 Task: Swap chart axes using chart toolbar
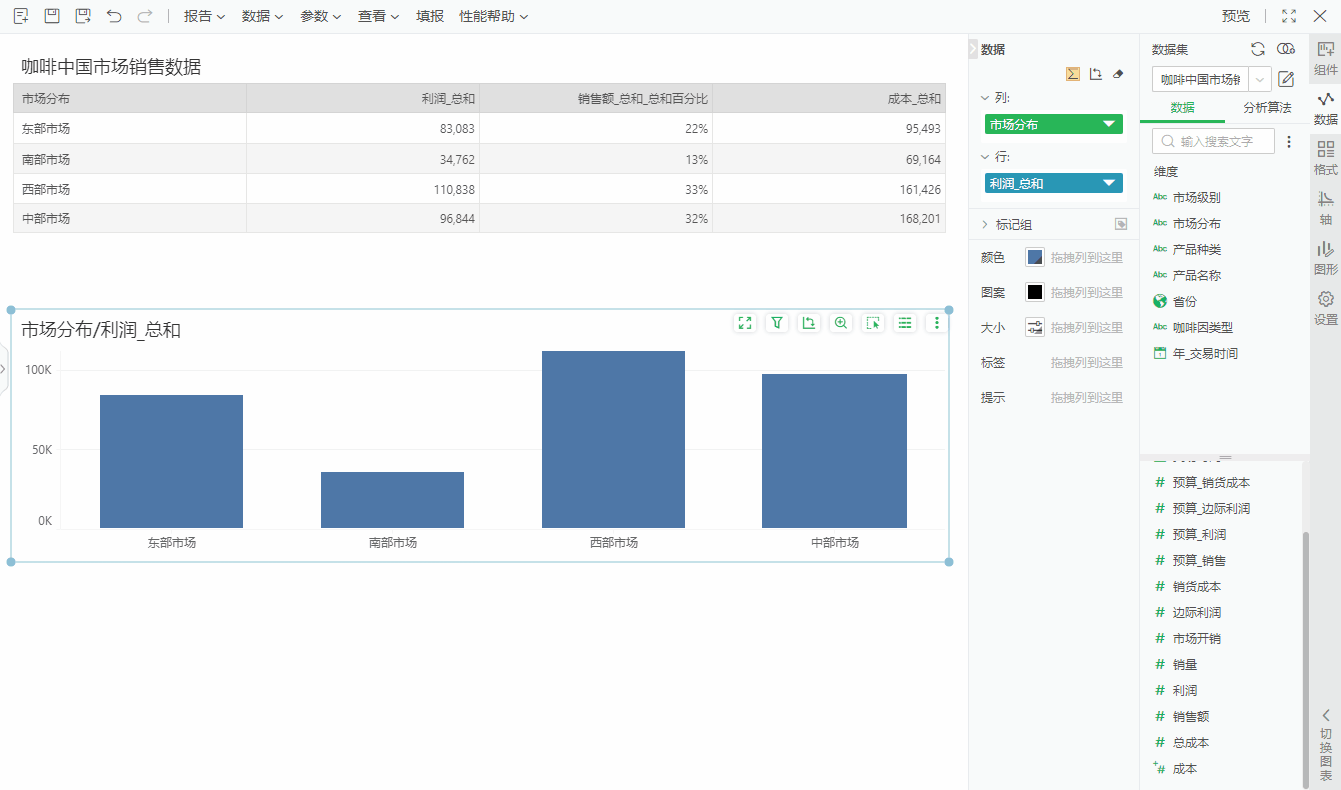click(809, 322)
